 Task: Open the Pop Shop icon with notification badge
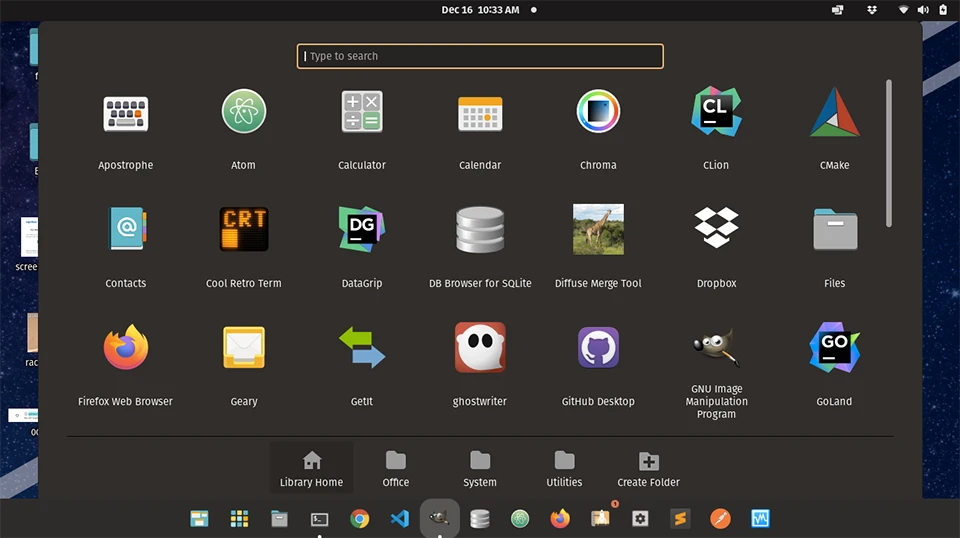click(x=601, y=518)
